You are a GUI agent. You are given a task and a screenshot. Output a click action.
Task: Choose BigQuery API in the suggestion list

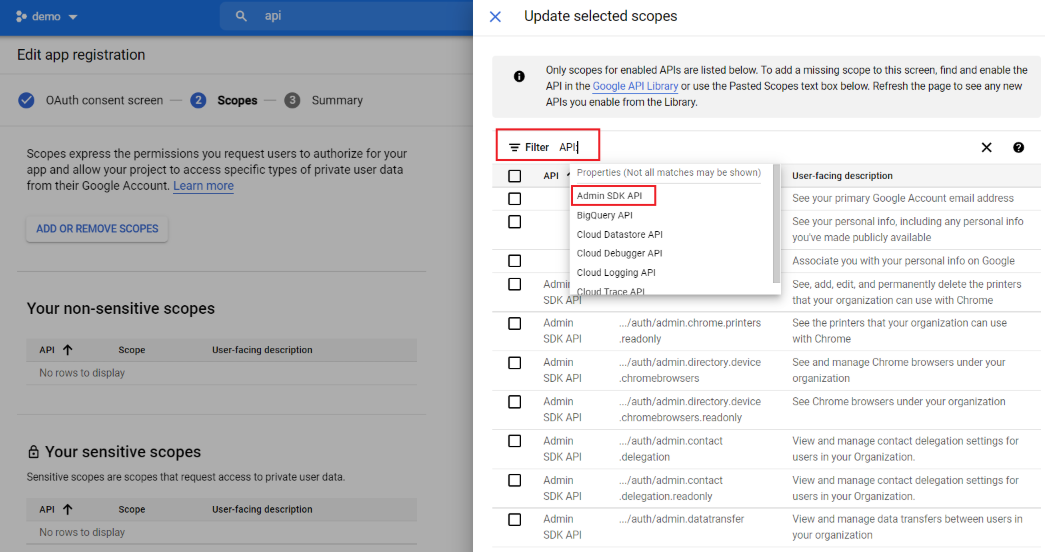[x=605, y=215]
